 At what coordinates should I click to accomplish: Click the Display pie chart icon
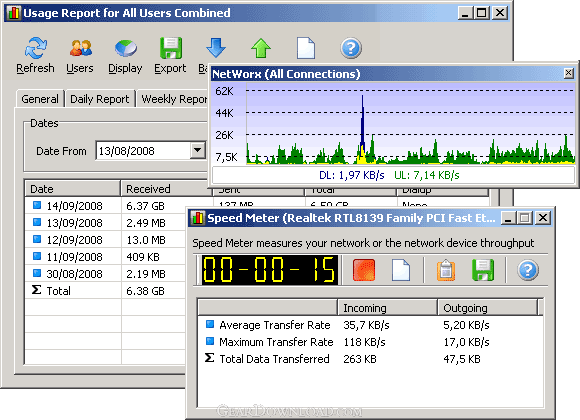click(126, 48)
